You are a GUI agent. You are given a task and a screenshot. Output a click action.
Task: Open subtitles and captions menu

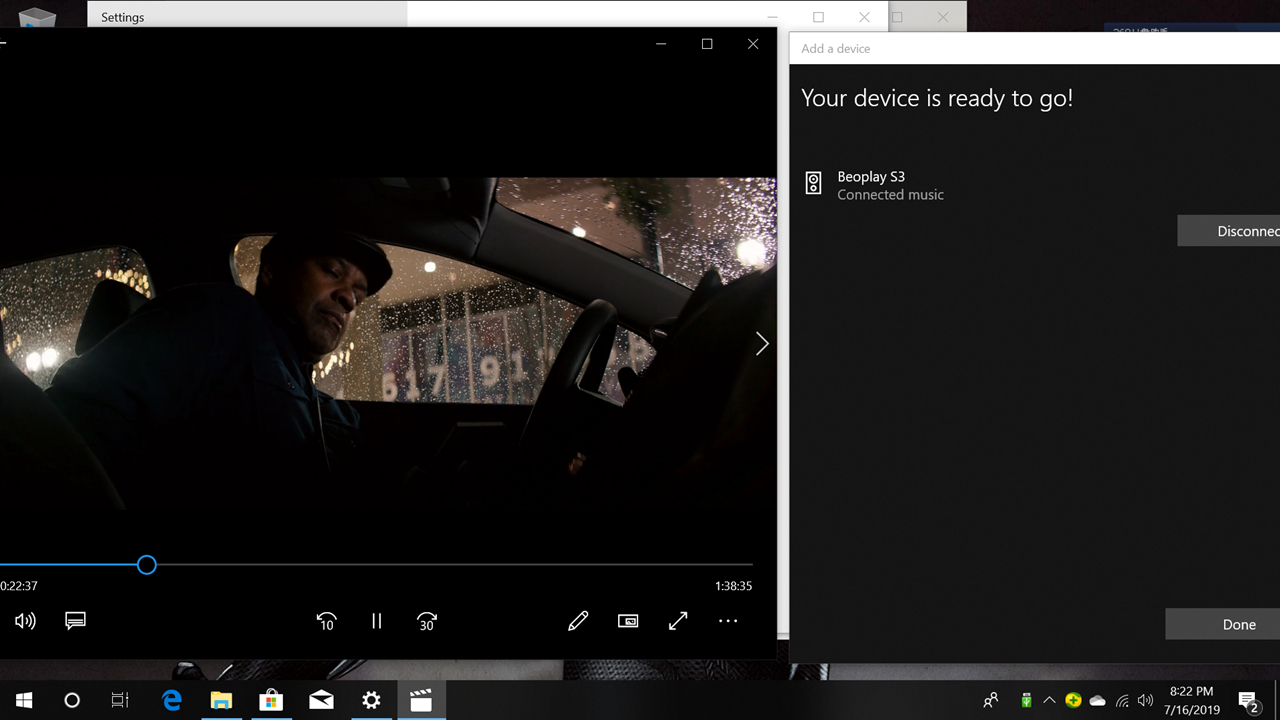tap(75, 621)
